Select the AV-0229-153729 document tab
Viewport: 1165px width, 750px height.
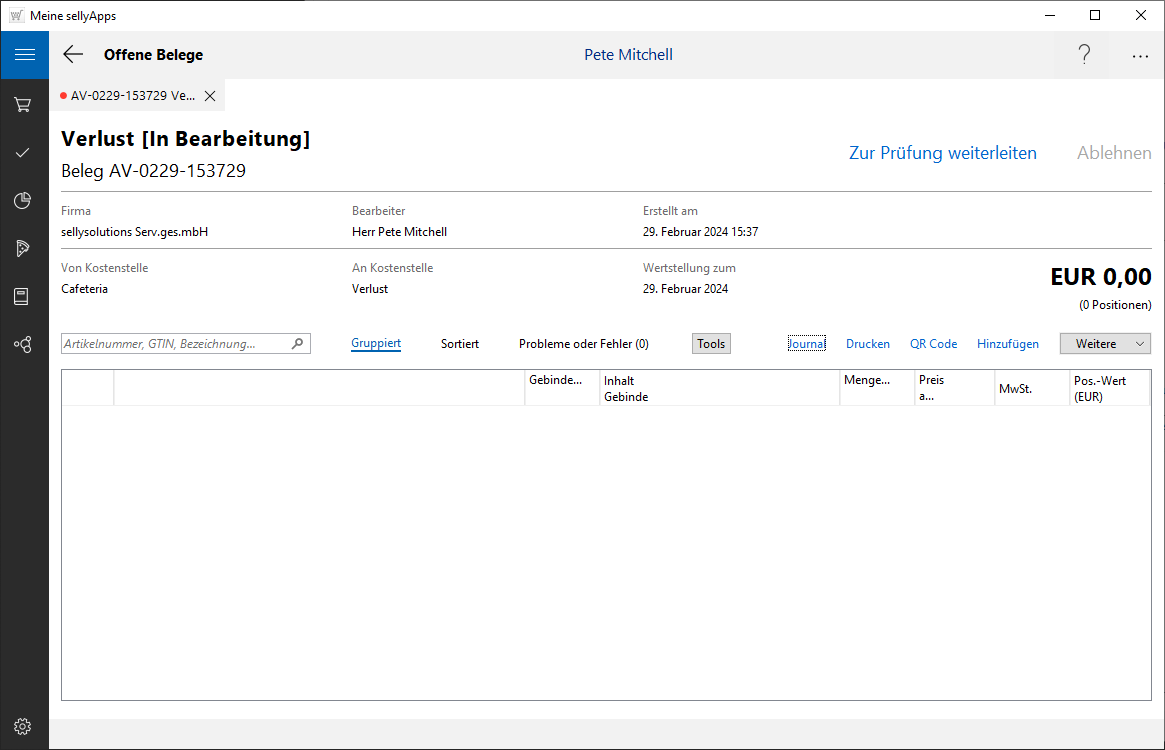coord(130,96)
